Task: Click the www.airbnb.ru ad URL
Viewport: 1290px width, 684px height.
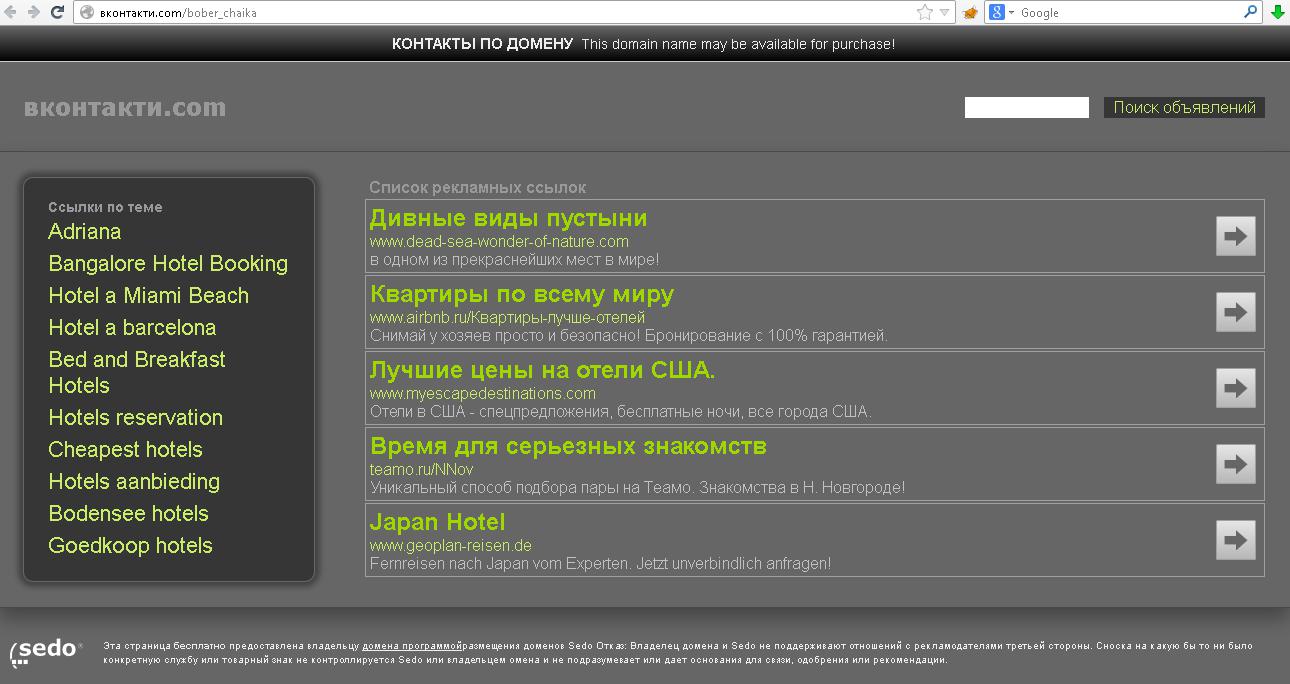Action: click(507, 317)
